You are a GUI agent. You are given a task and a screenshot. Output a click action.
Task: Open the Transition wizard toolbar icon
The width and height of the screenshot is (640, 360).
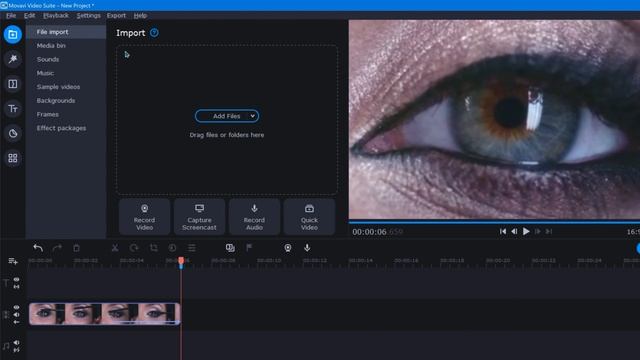coord(230,248)
